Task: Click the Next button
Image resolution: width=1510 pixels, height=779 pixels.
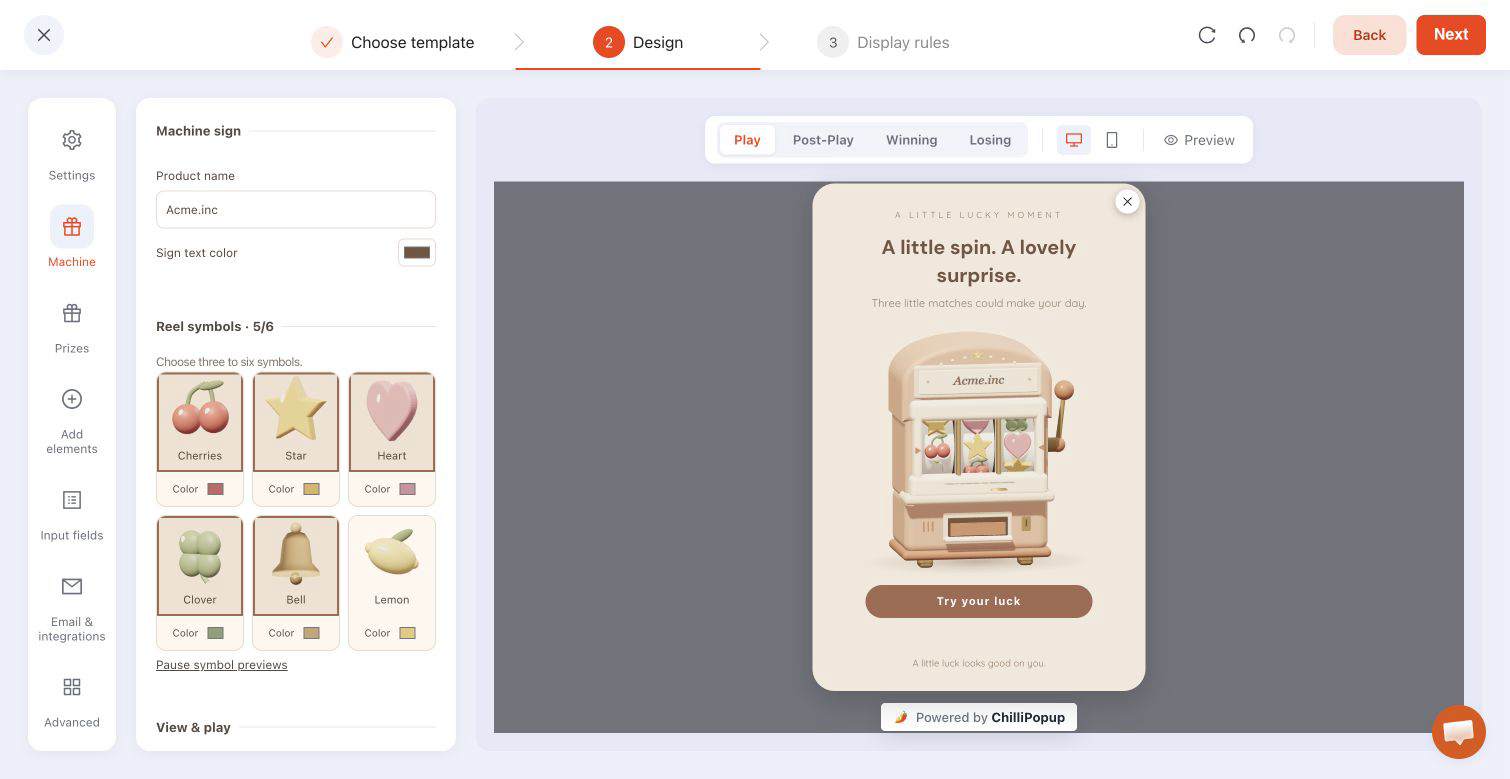Action: click(1451, 35)
